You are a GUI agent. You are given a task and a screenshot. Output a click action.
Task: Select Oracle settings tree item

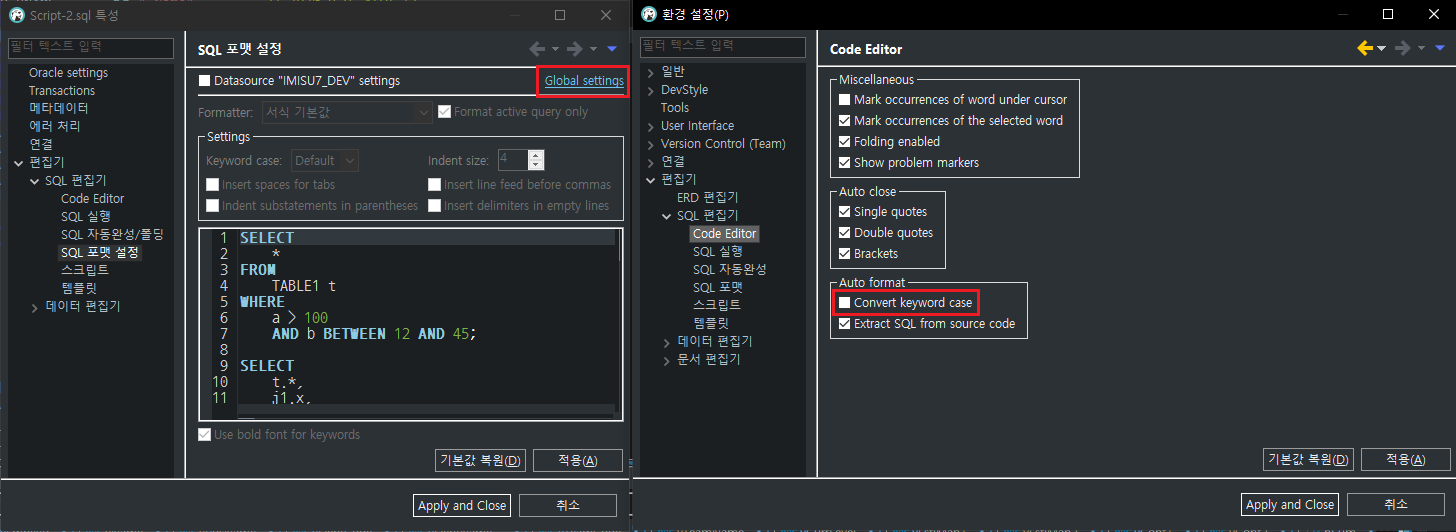(x=68, y=73)
